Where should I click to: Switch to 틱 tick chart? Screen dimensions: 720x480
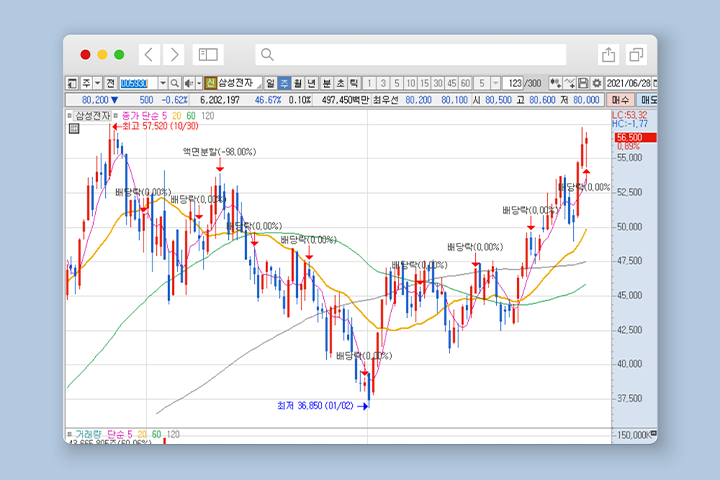pos(354,83)
